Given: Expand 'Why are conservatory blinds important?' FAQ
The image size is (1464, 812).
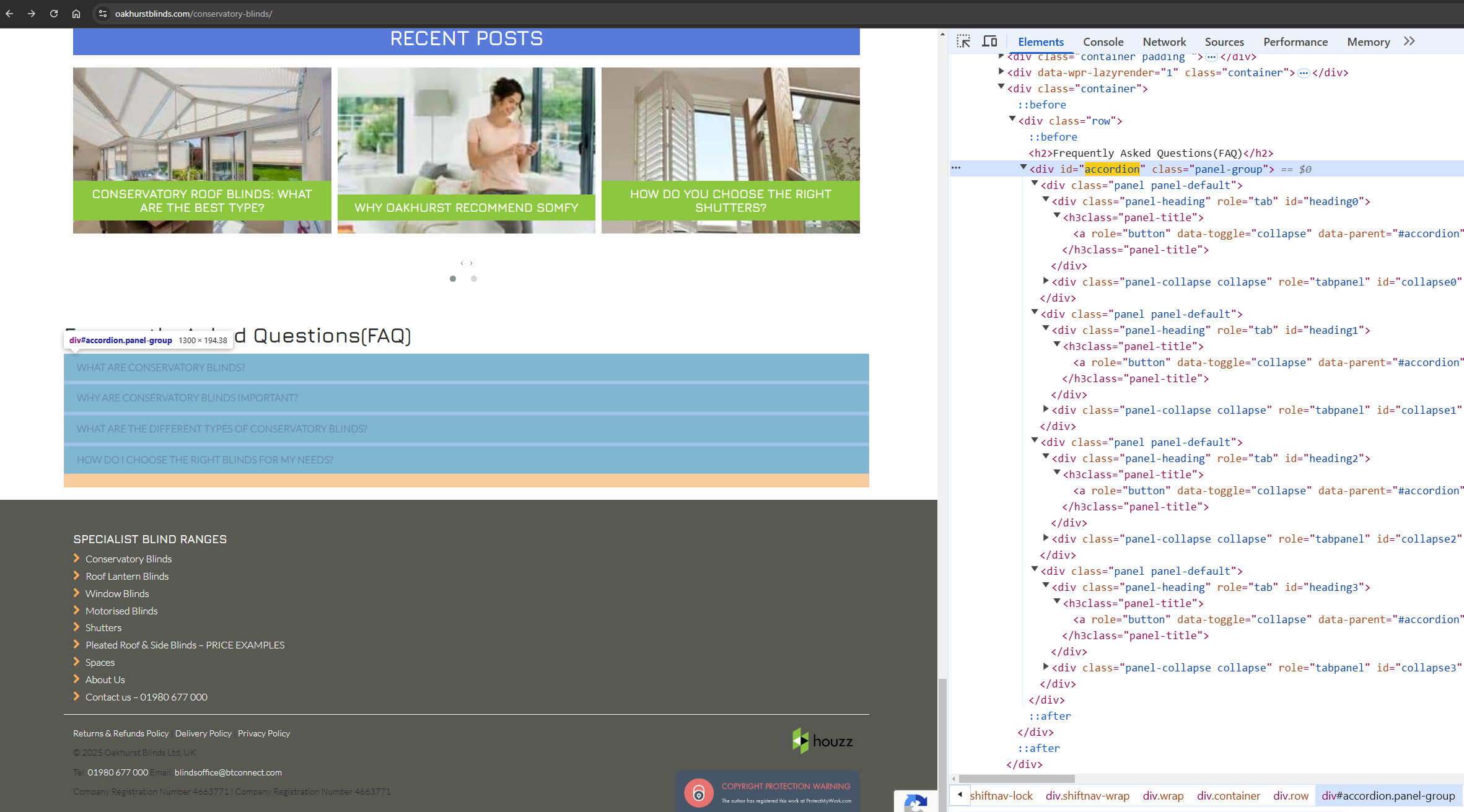Looking at the screenshot, I should (467, 398).
